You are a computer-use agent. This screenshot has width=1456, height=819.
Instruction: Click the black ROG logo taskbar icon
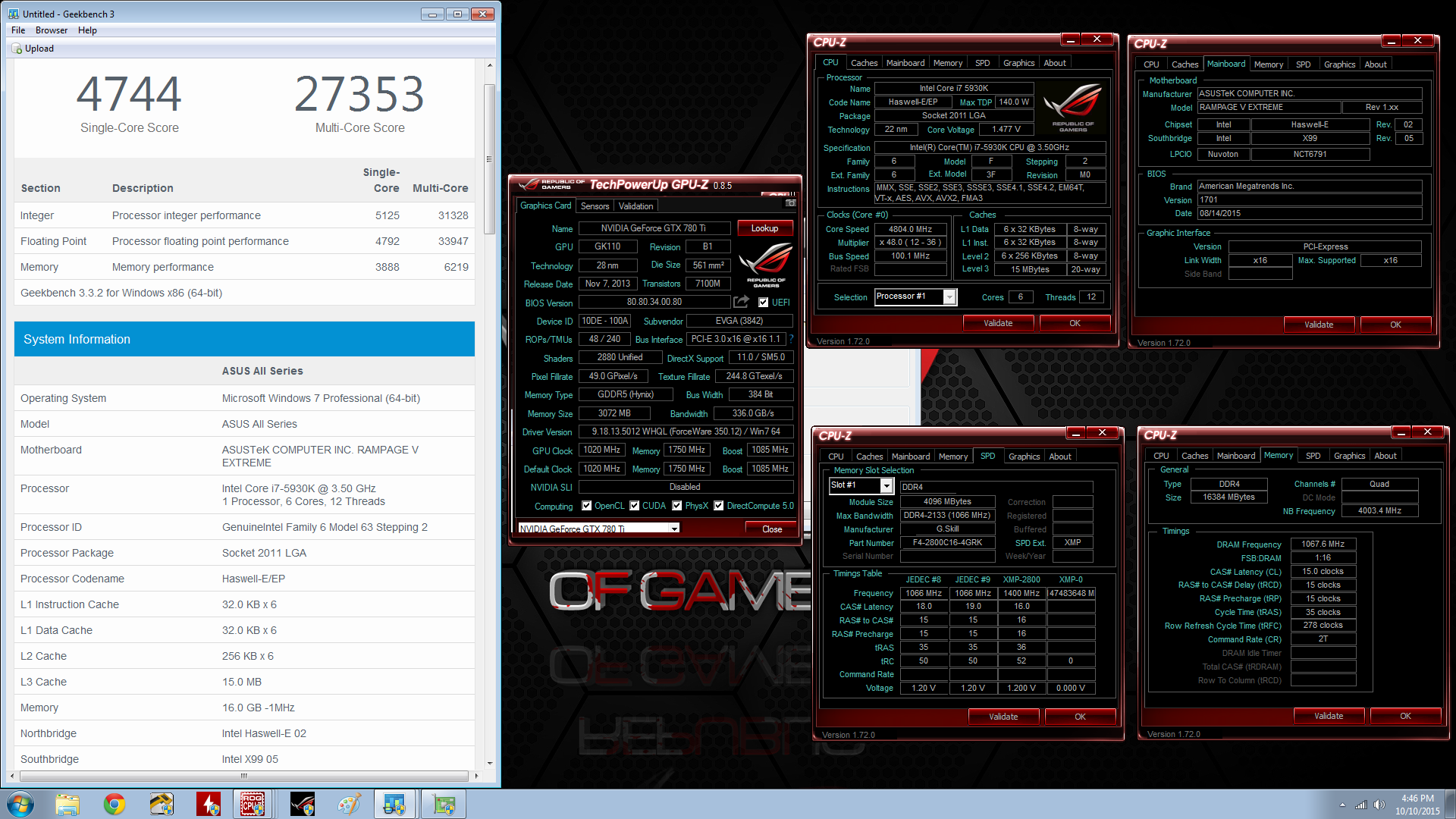[x=303, y=804]
